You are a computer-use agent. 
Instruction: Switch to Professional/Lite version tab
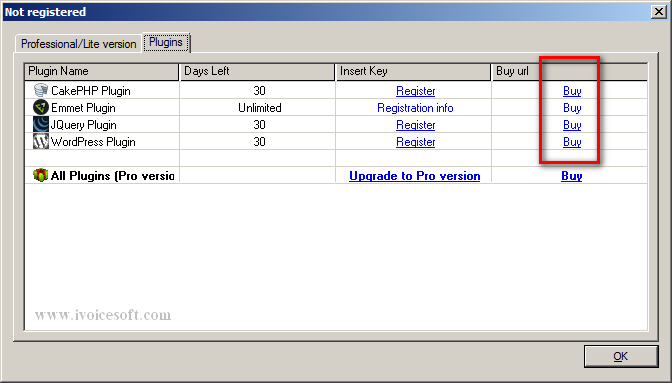pyautogui.click(x=78, y=44)
